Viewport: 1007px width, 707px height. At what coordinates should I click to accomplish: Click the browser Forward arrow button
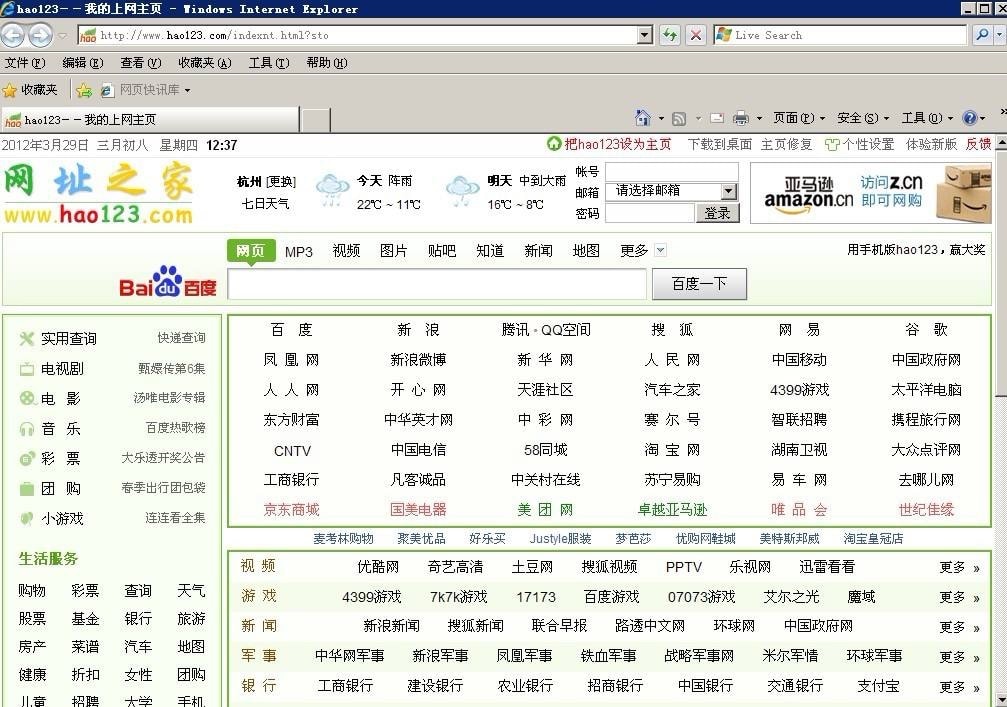click(40, 35)
